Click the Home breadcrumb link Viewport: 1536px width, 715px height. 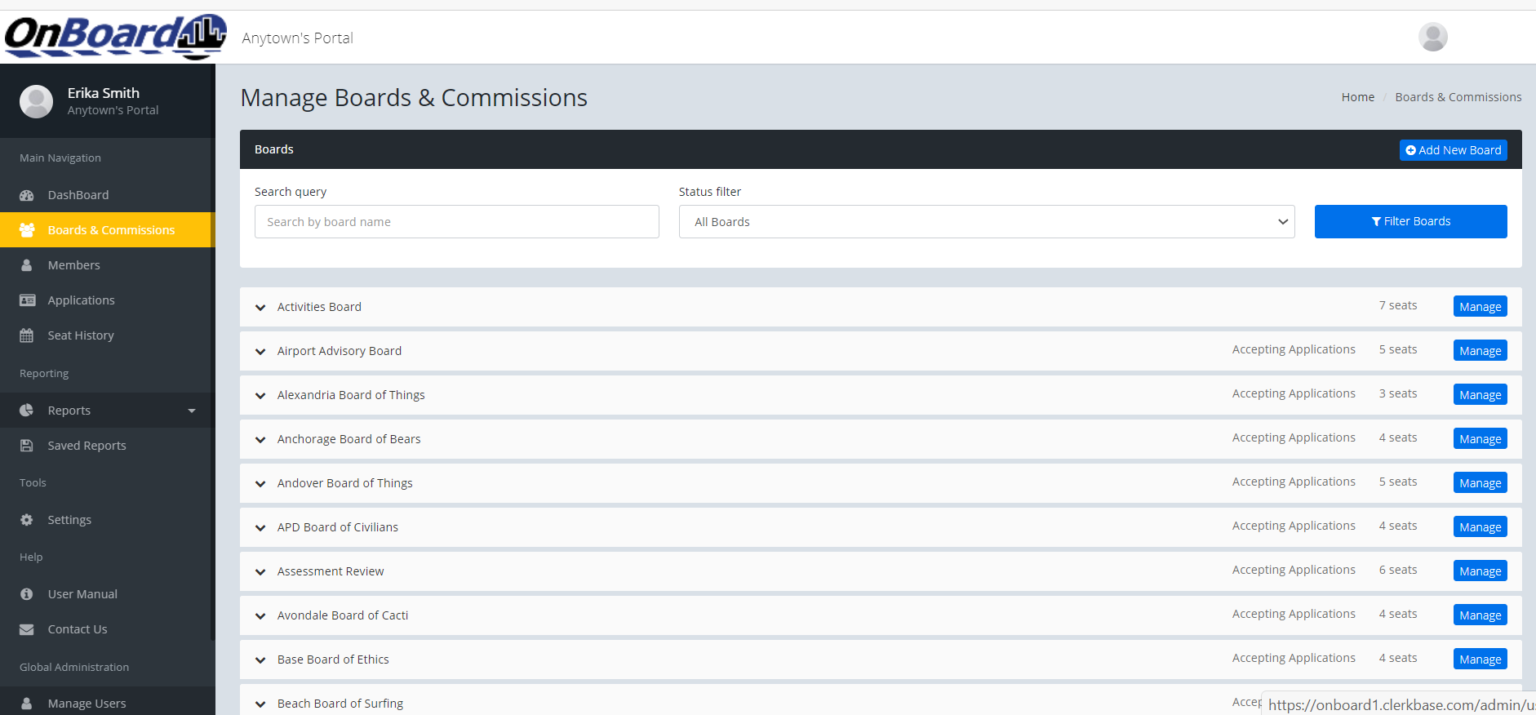(1357, 97)
